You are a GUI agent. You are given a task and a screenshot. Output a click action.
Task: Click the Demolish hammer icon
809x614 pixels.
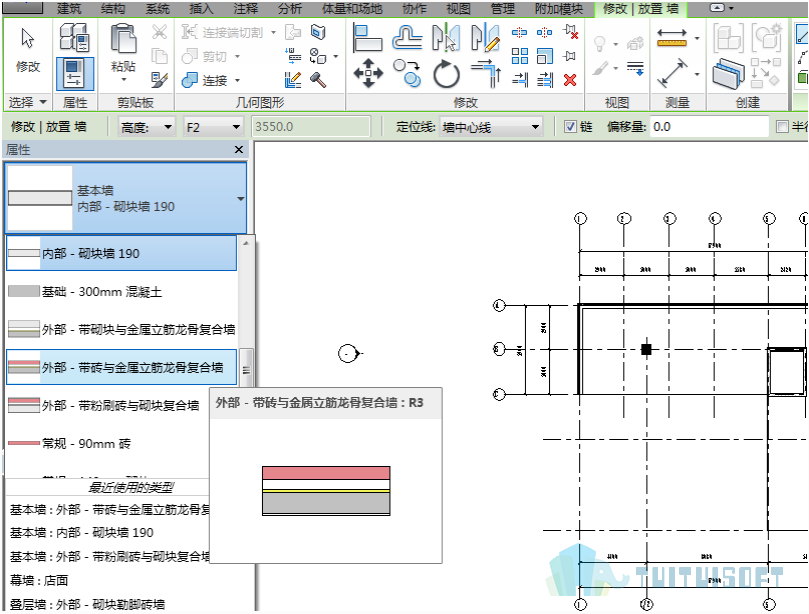pos(318,80)
